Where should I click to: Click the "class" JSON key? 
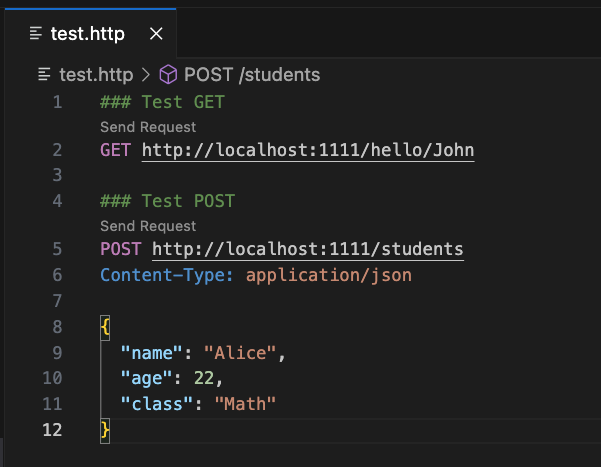click(157, 404)
